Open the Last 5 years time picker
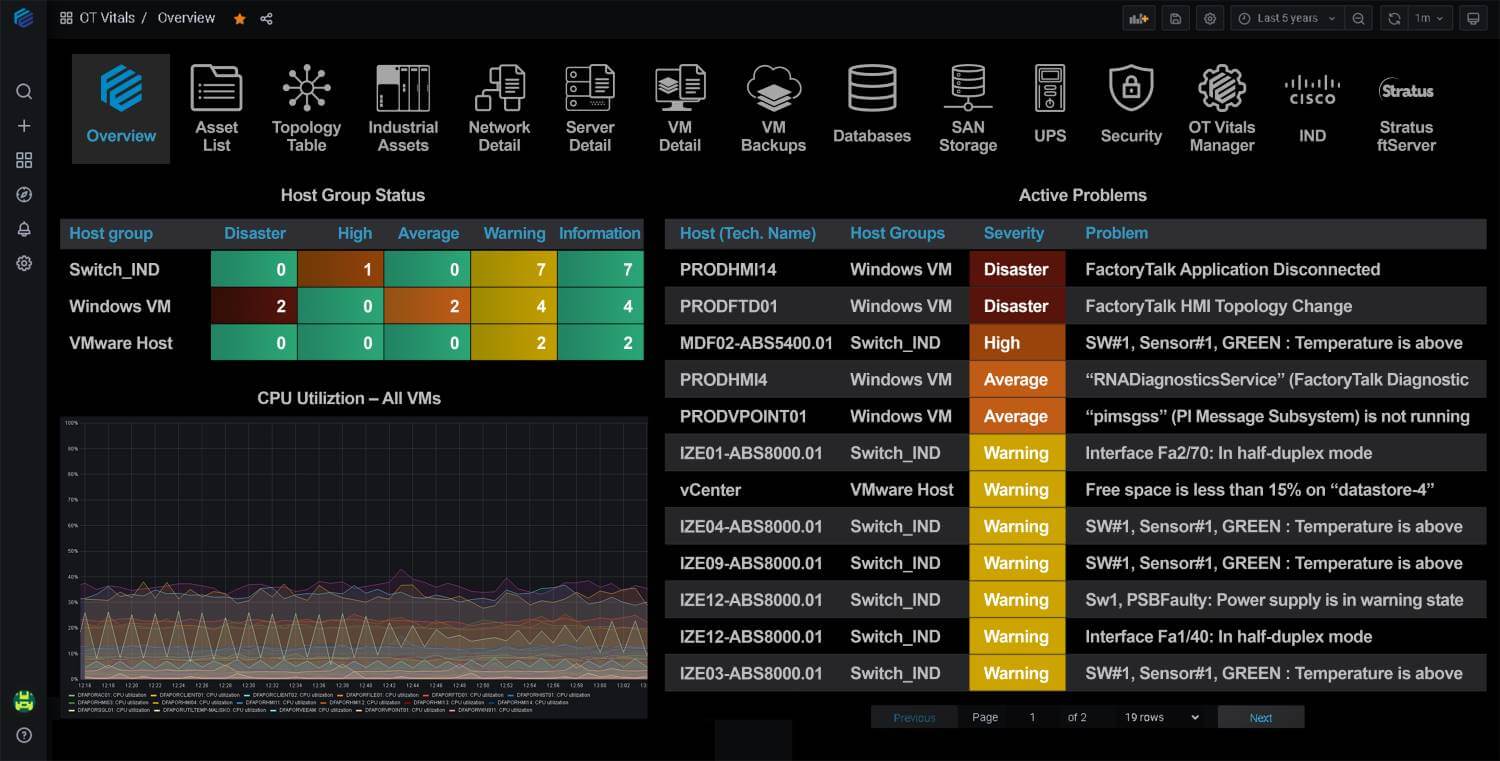Viewport: 1500px width, 761px height. [1287, 18]
